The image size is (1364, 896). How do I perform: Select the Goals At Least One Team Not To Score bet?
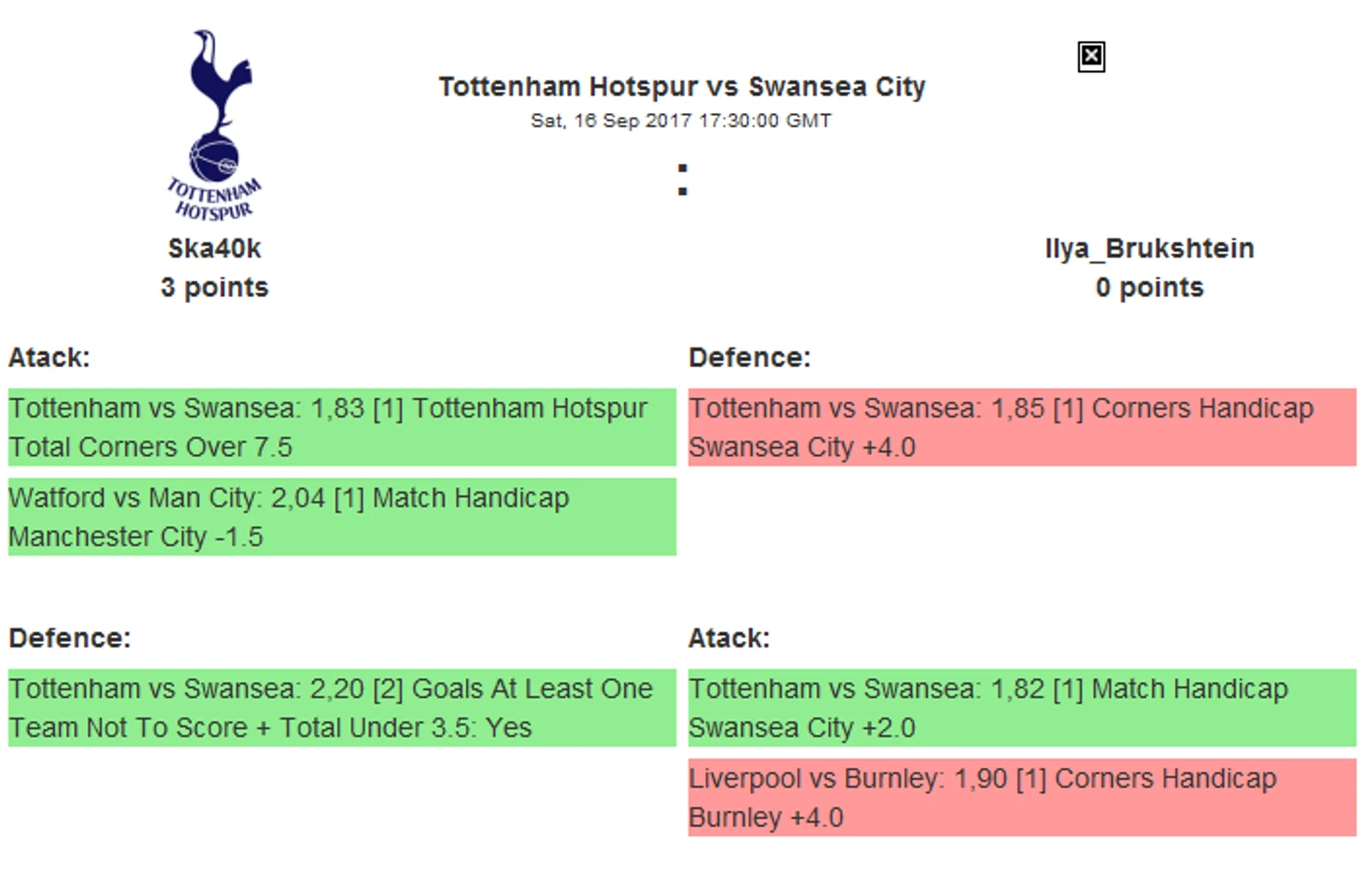[342, 707]
